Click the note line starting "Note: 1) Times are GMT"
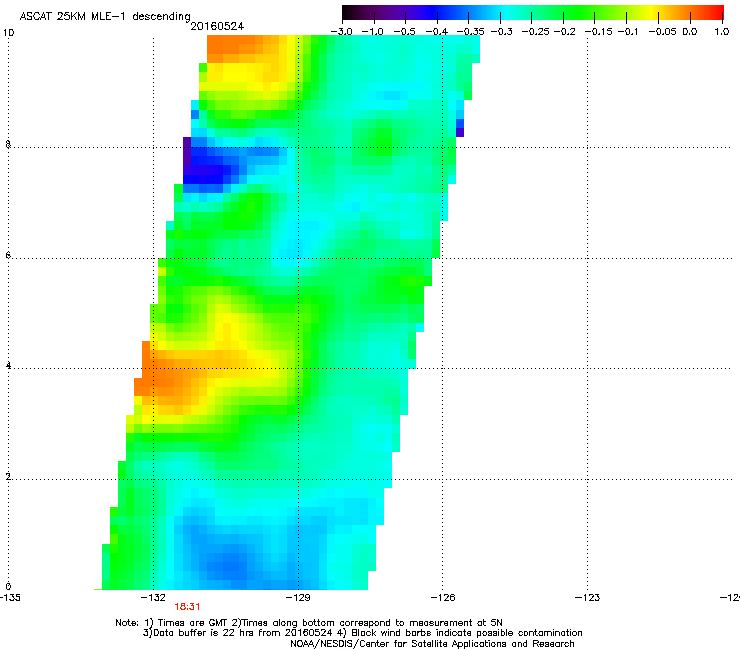 click(x=309, y=623)
